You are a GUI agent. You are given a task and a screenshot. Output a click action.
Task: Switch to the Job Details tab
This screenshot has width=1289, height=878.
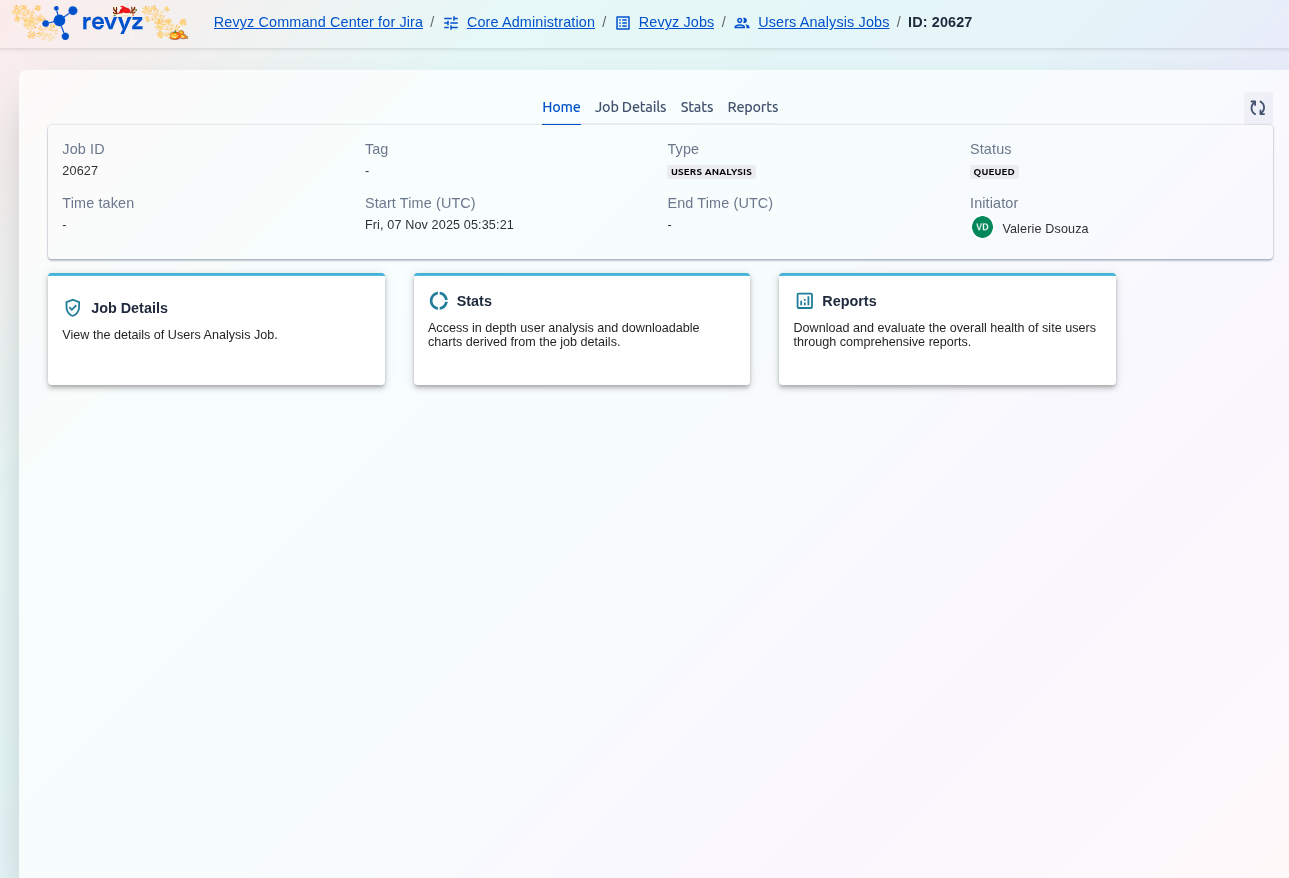click(630, 107)
